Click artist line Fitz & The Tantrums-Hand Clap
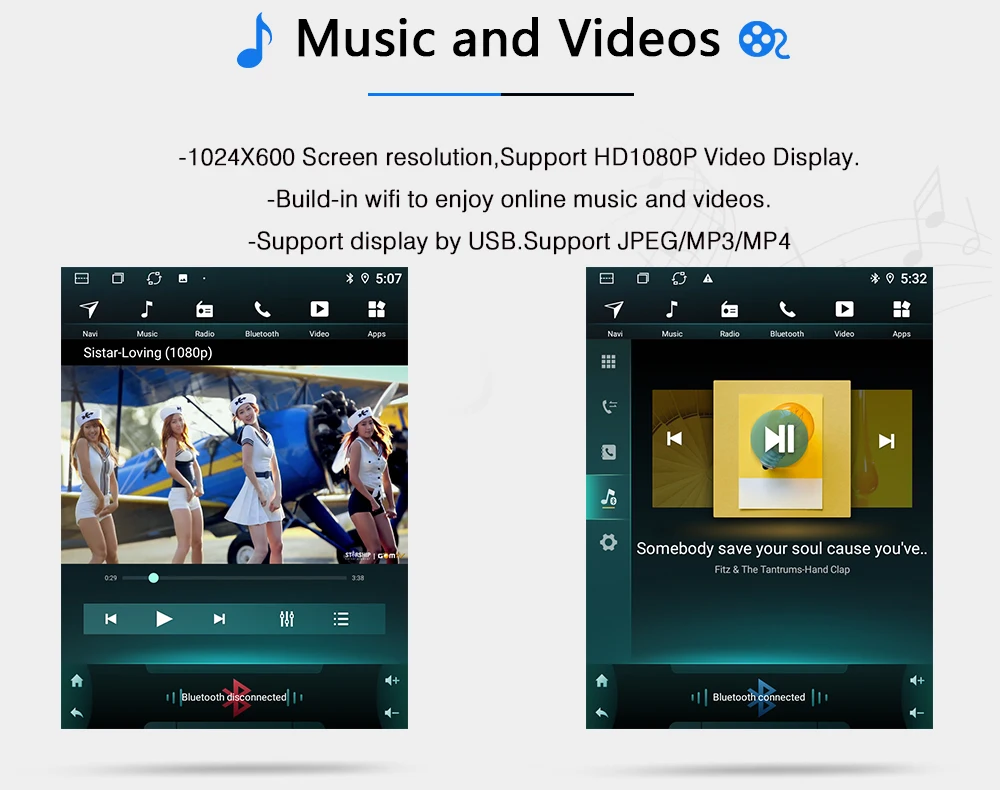 click(x=782, y=569)
